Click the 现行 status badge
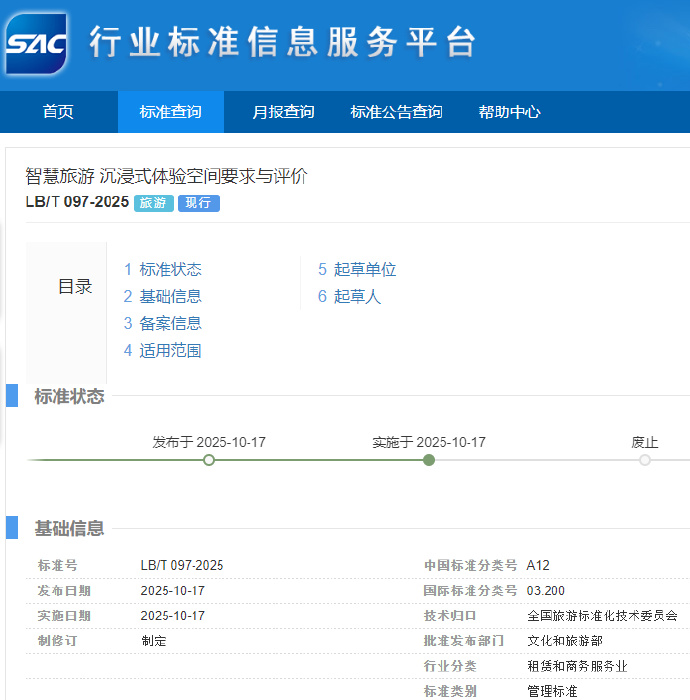Viewport: 690px width, 700px height. coord(199,203)
